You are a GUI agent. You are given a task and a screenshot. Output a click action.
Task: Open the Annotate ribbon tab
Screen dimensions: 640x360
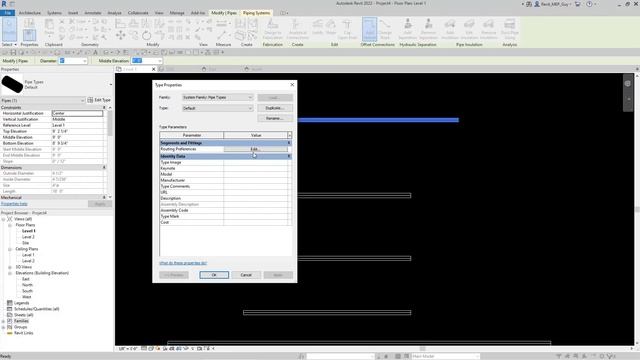(x=93, y=13)
